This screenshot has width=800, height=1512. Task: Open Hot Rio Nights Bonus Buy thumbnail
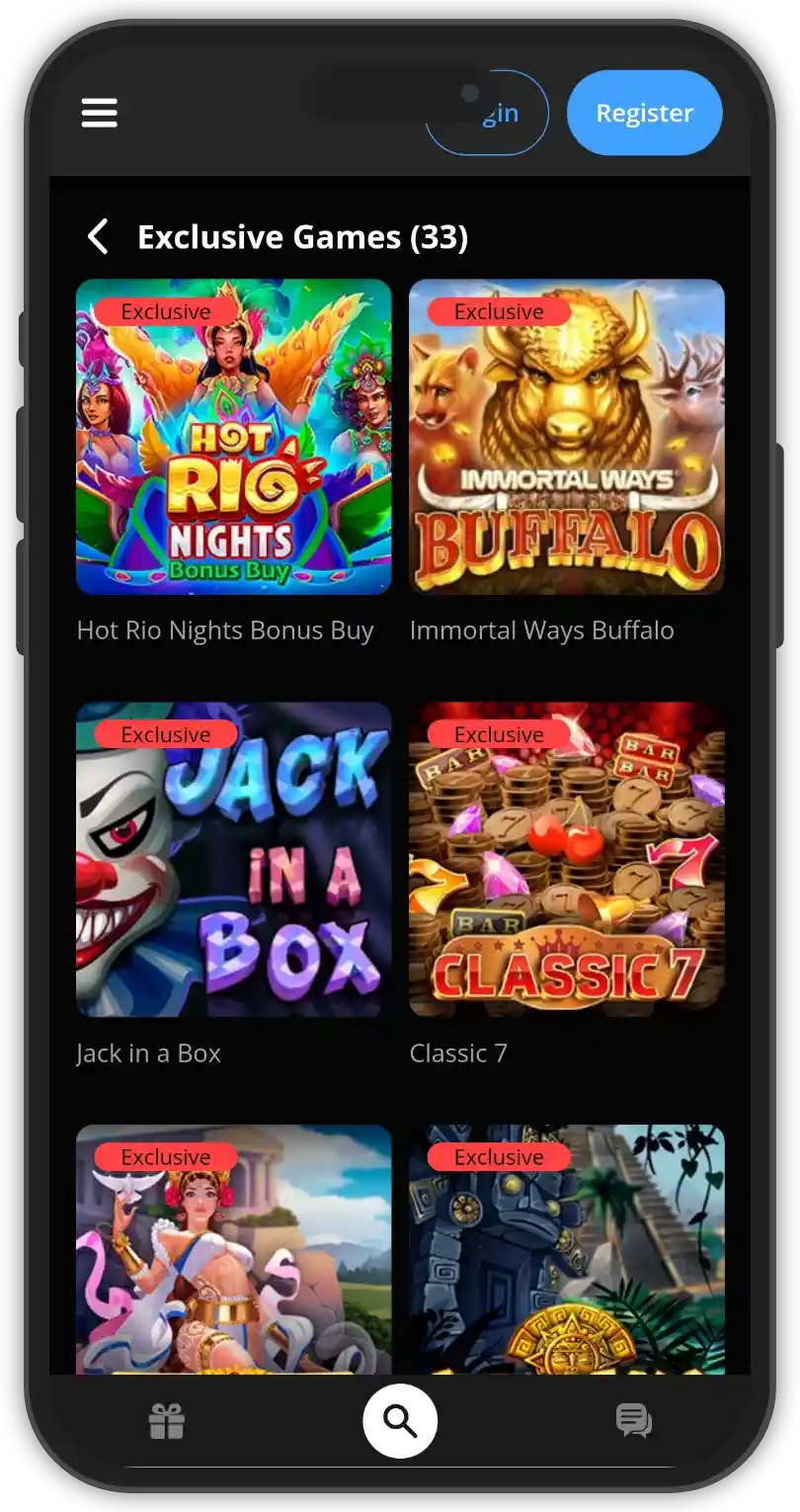click(x=234, y=437)
